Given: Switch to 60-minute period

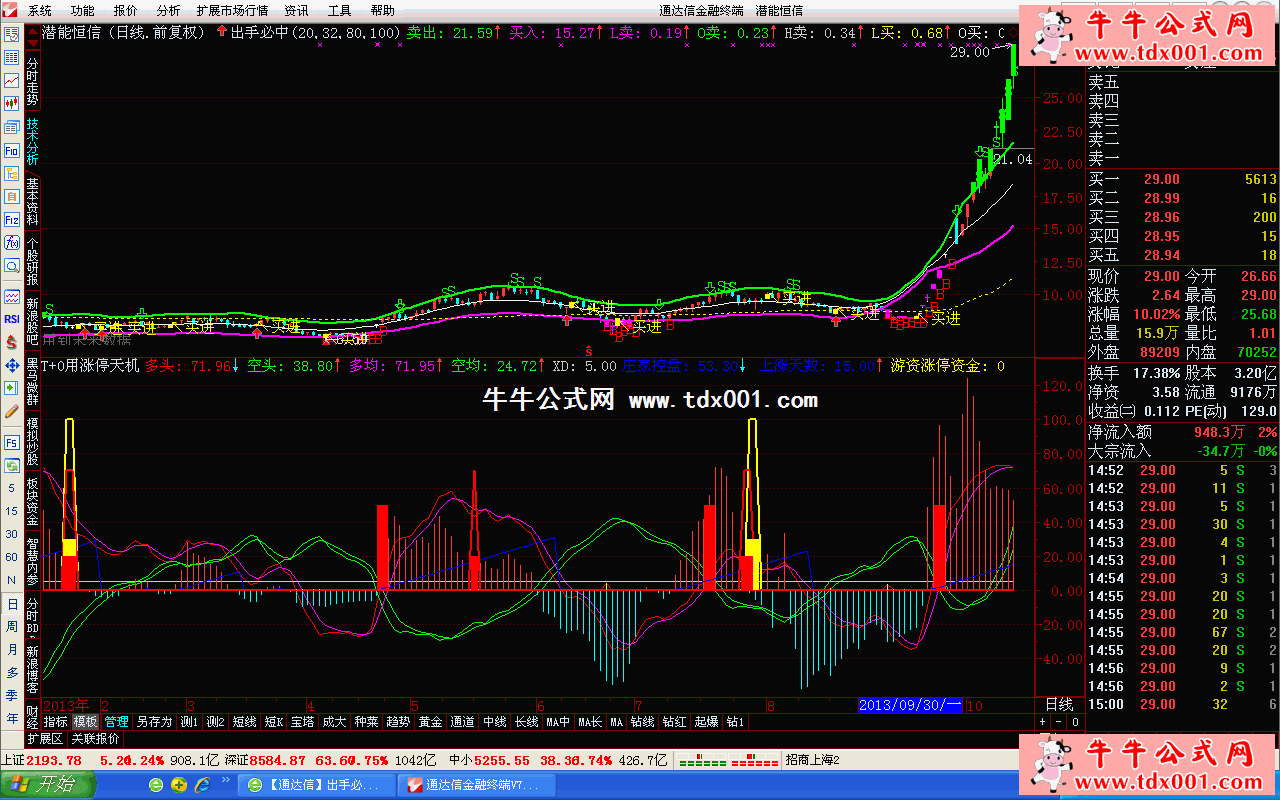Looking at the screenshot, I should (x=12, y=557).
